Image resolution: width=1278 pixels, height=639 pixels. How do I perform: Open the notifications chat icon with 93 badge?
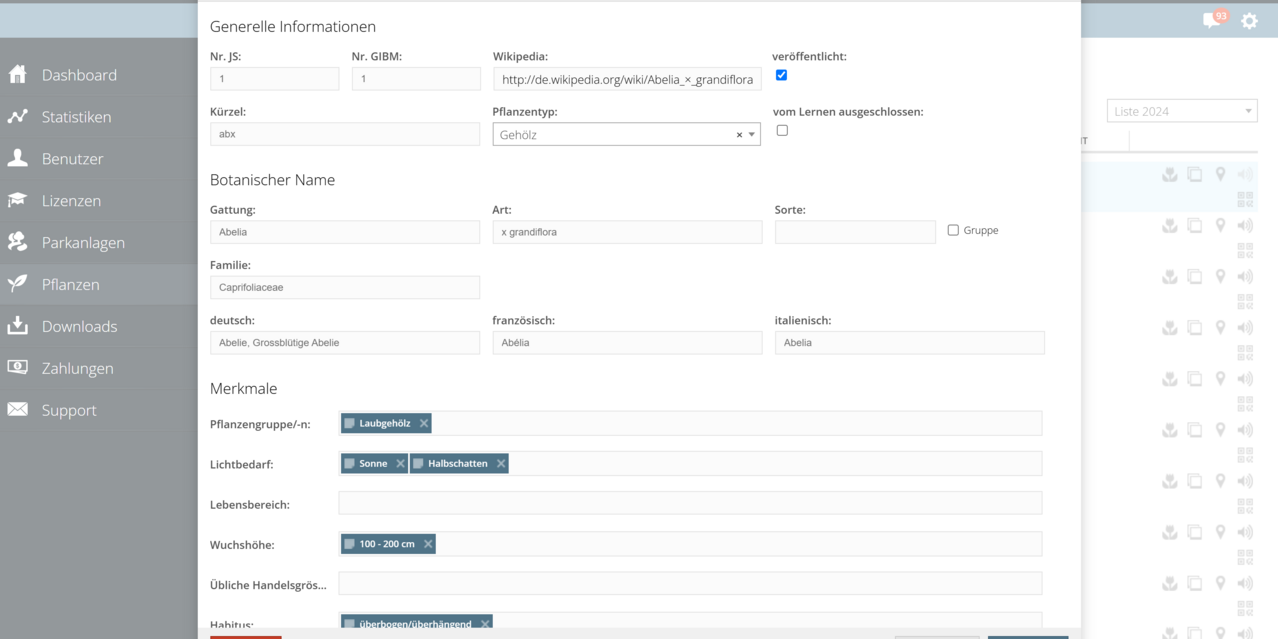coord(1215,19)
